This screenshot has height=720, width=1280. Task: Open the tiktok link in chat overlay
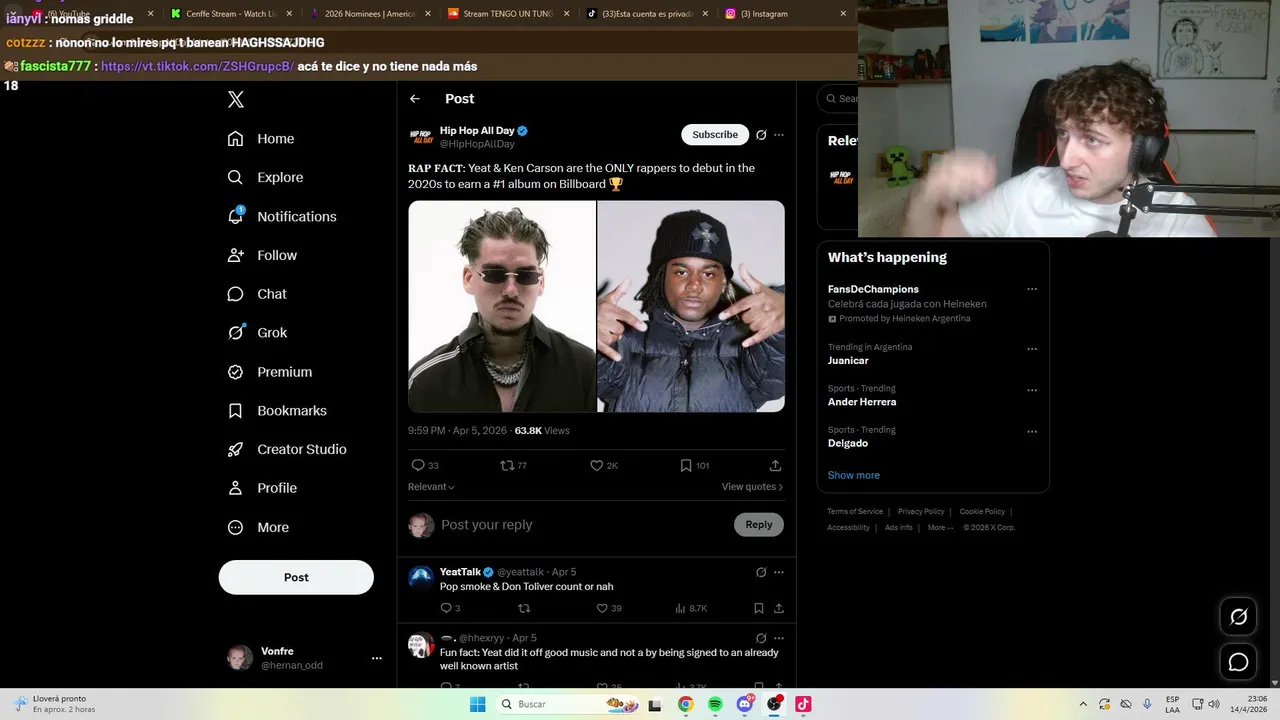tap(197, 66)
